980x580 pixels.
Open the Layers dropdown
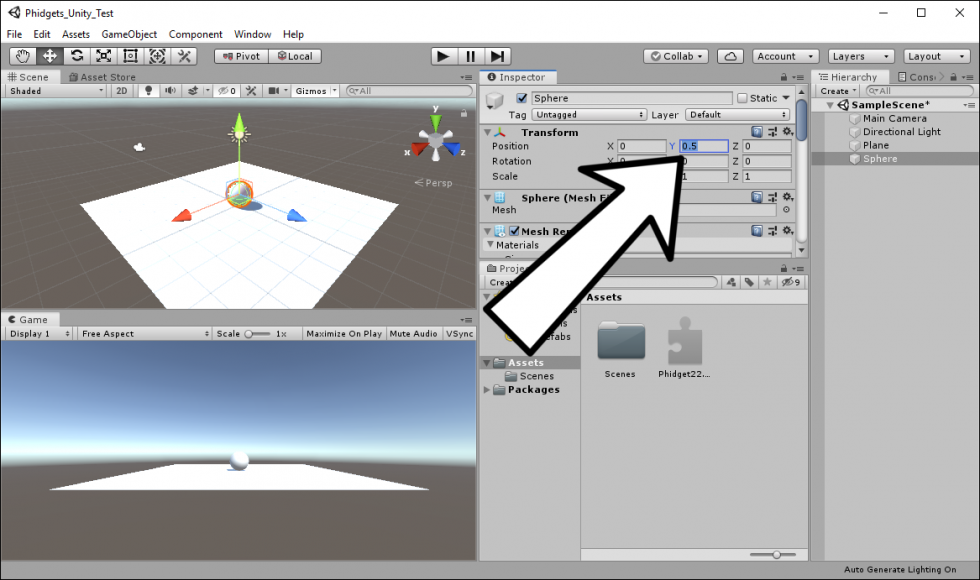tap(860, 56)
